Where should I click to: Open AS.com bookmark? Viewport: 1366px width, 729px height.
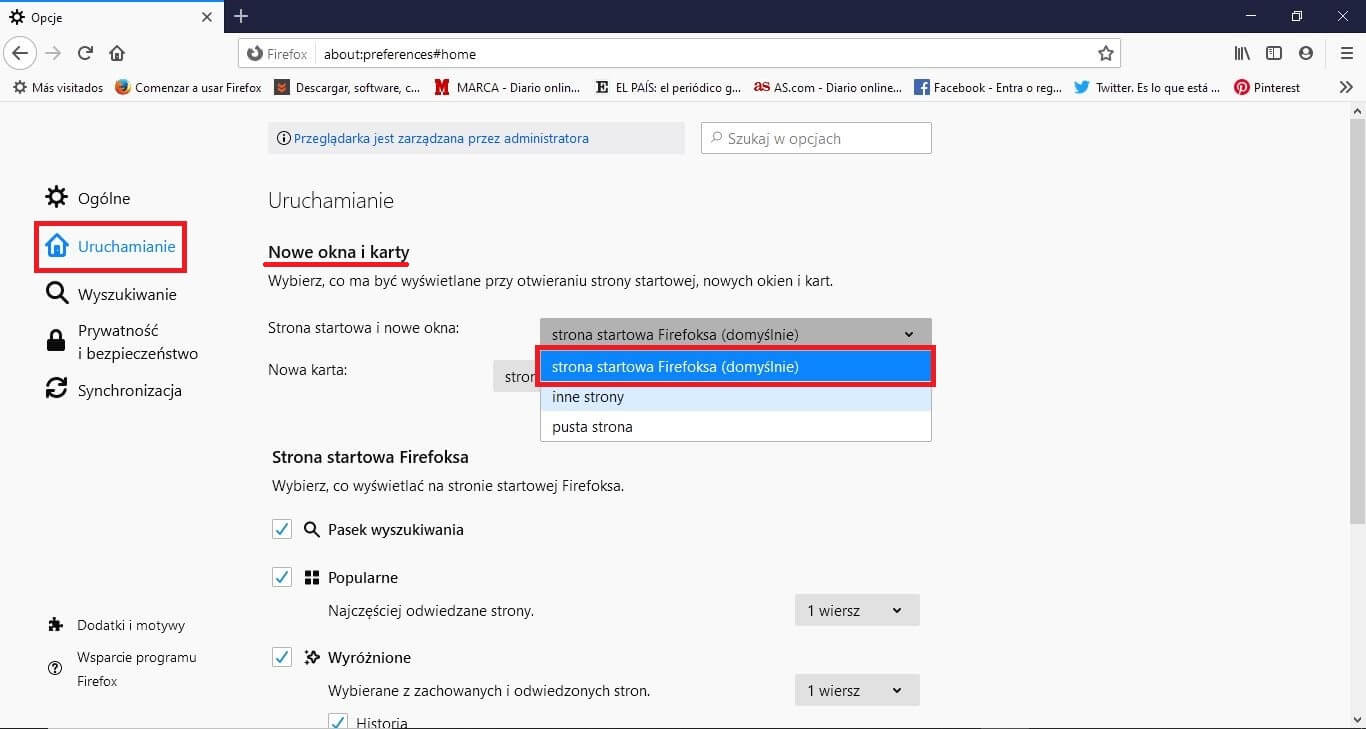pos(828,87)
